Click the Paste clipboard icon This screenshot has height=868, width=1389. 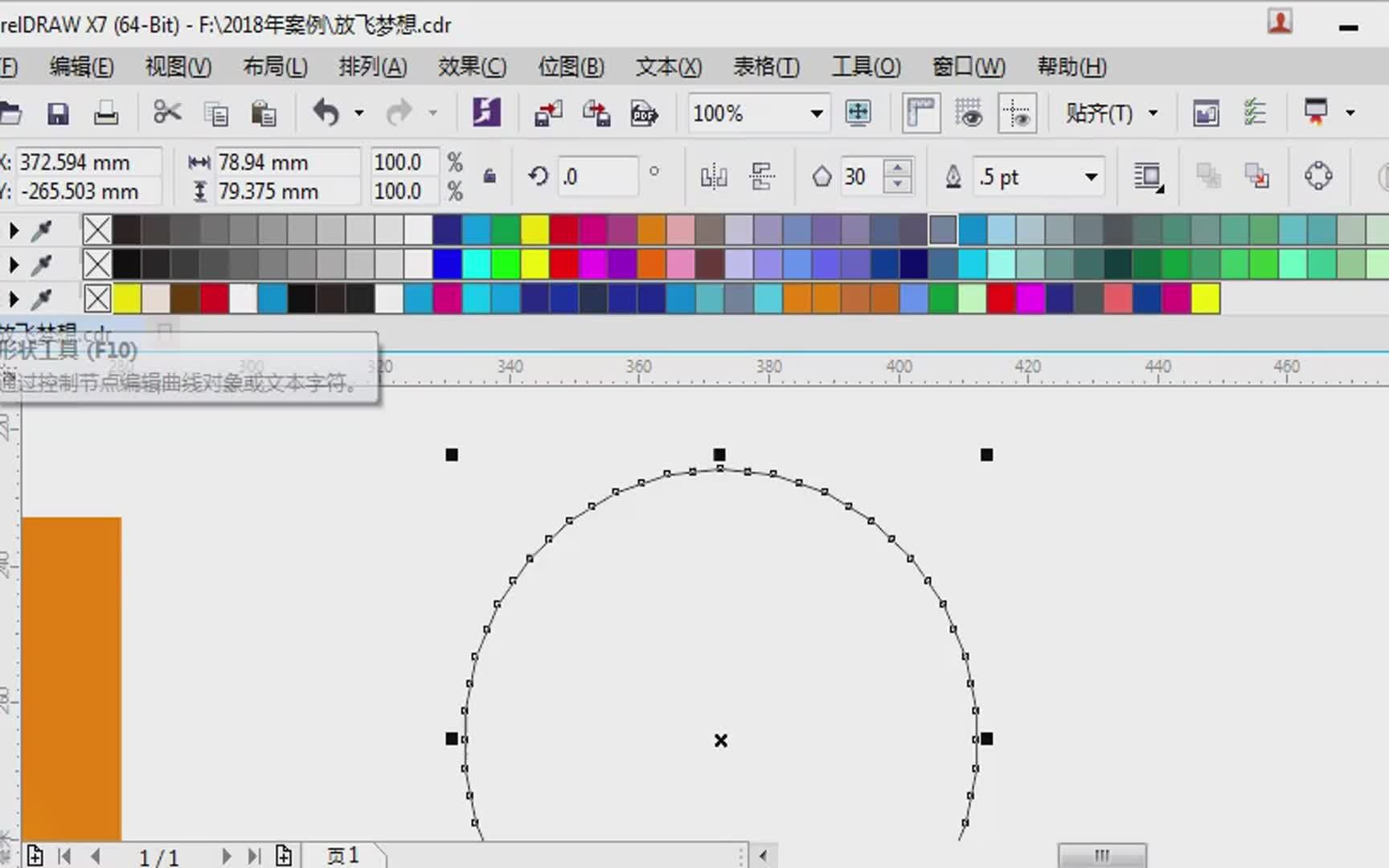pos(264,113)
